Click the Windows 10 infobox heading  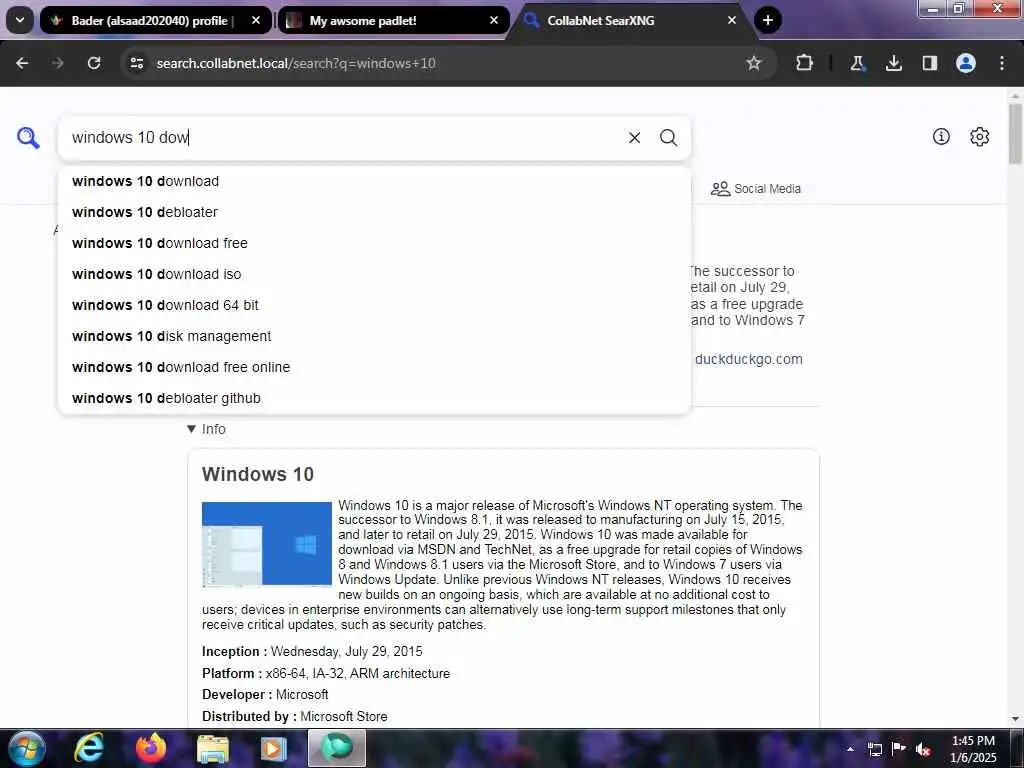coord(258,474)
